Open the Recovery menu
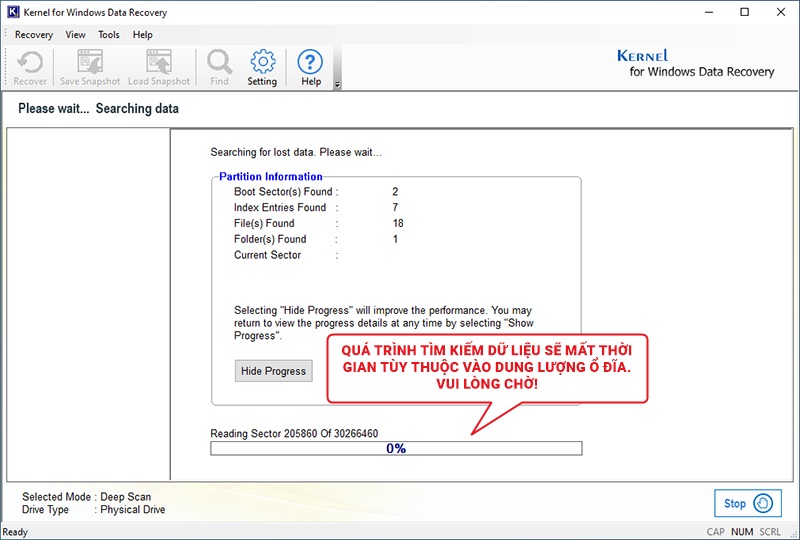 (x=34, y=35)
